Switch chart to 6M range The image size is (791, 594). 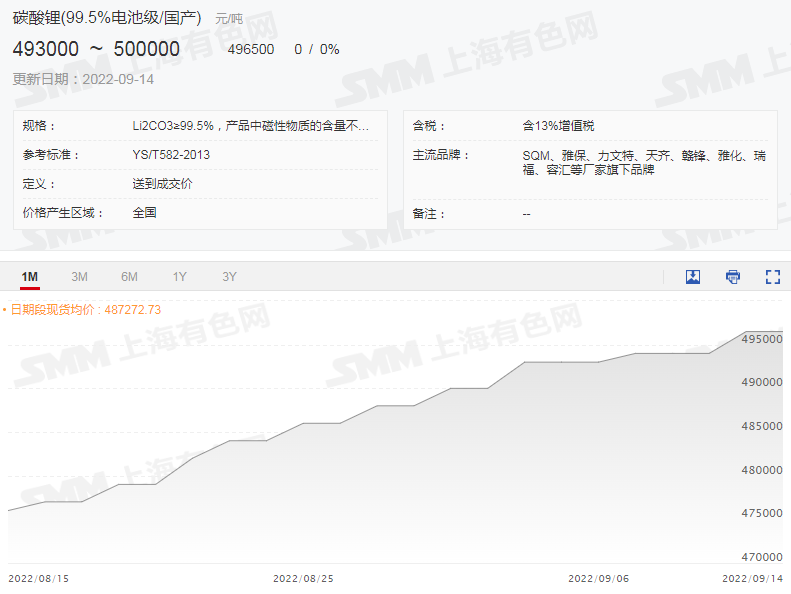tap(130, 277)
